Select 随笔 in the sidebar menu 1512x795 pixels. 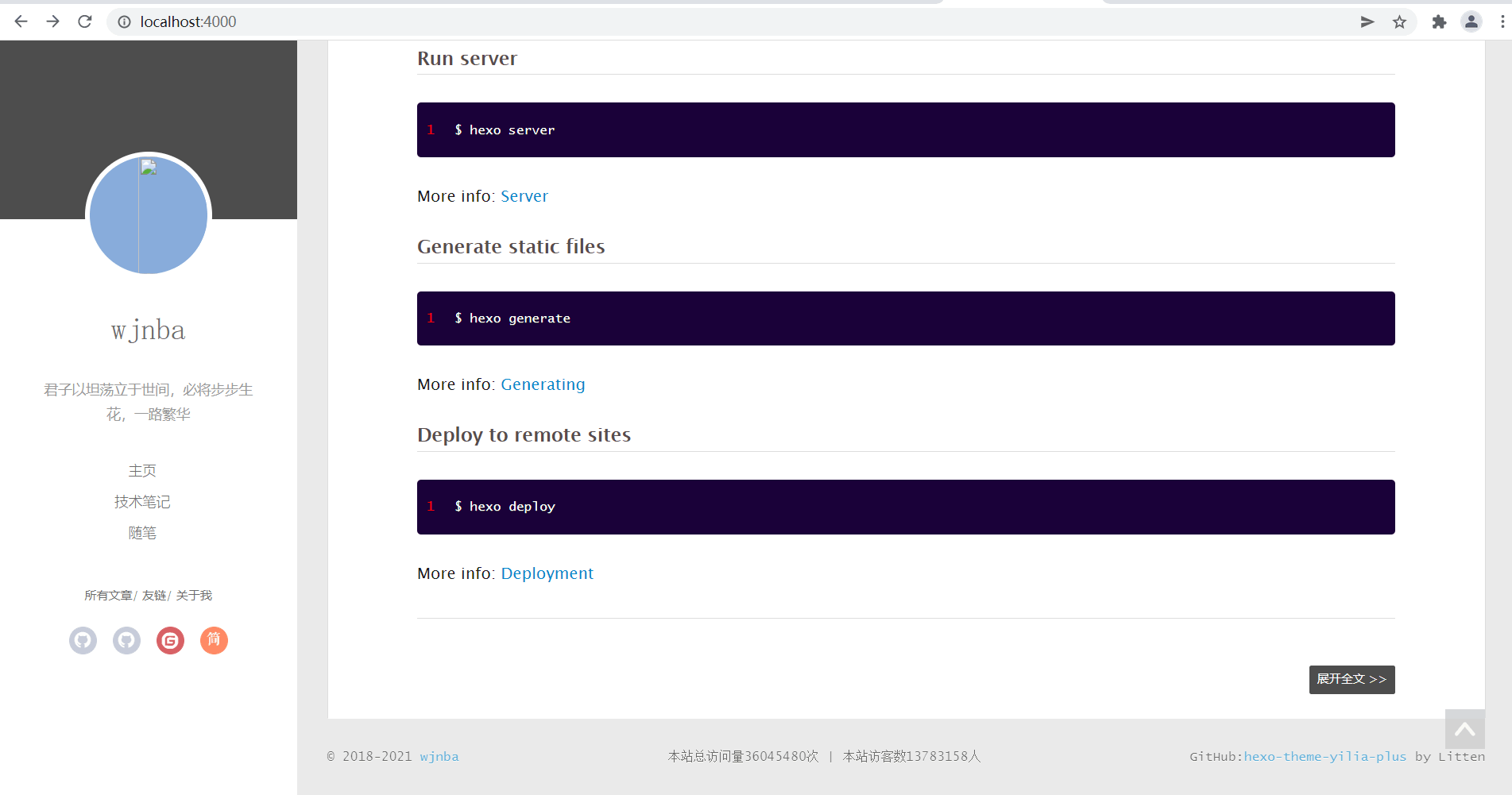[x=142, y=533]
